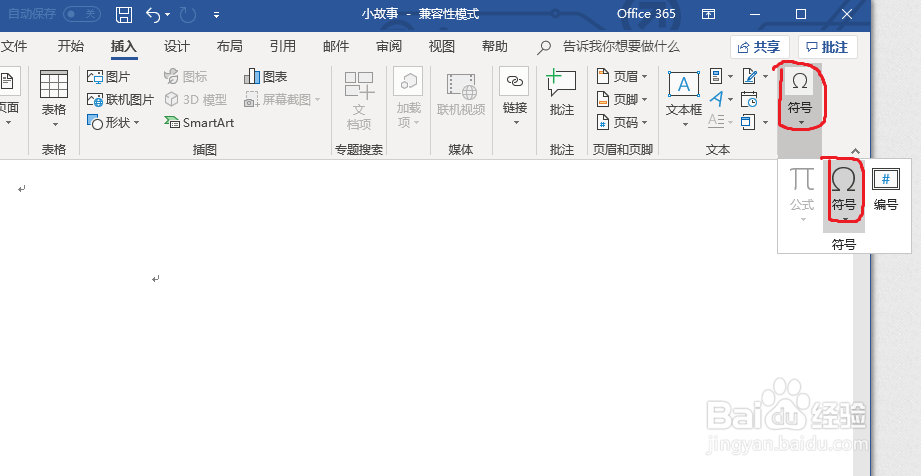Click the 共享 button
This screenshot has height=476, width=921.
[759, 47]
